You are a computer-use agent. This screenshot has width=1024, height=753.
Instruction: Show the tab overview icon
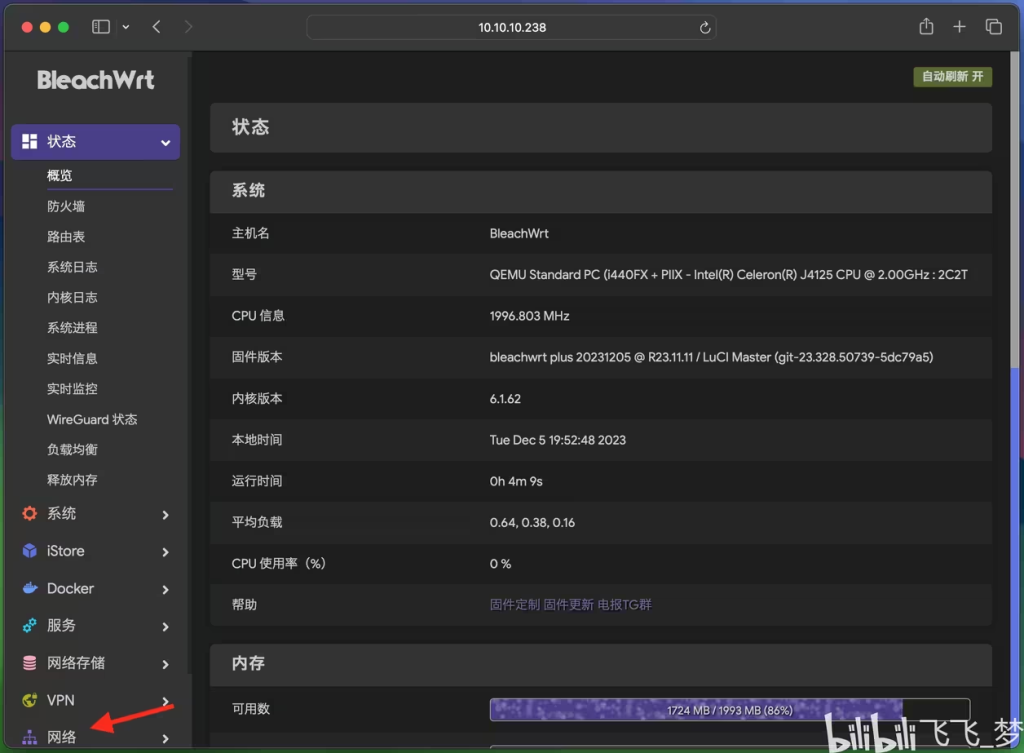coord(993,27)
